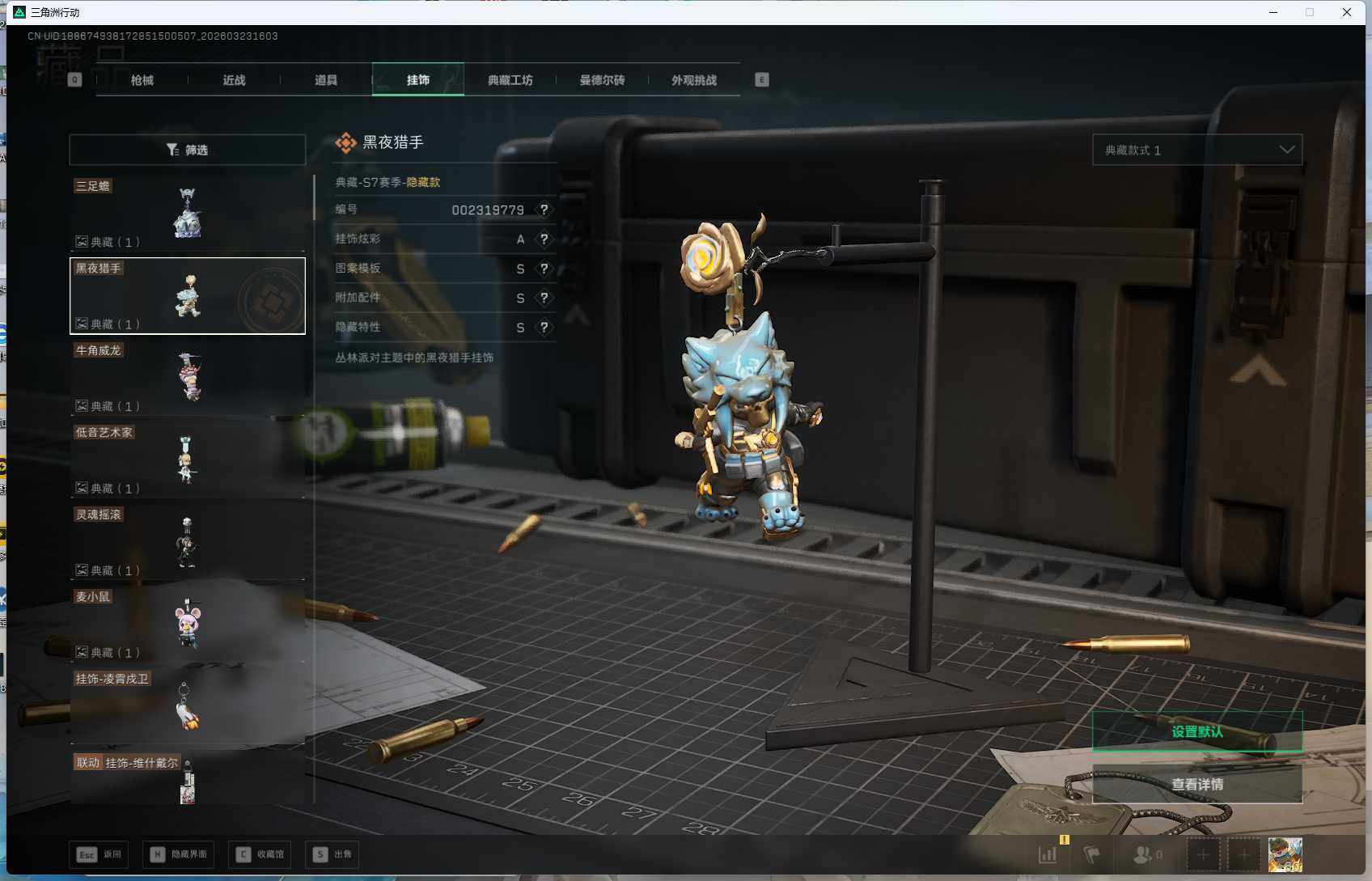Open the statistics bar chart icon

pos(1048,854)
